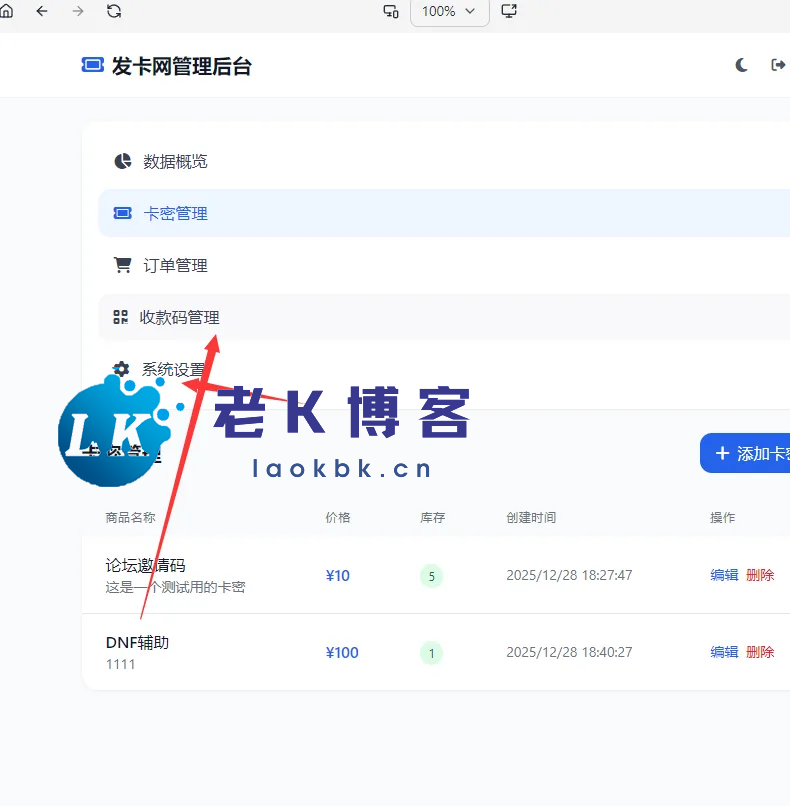
Task: Click the browser reload icon
Action: [x=114, y=11]
